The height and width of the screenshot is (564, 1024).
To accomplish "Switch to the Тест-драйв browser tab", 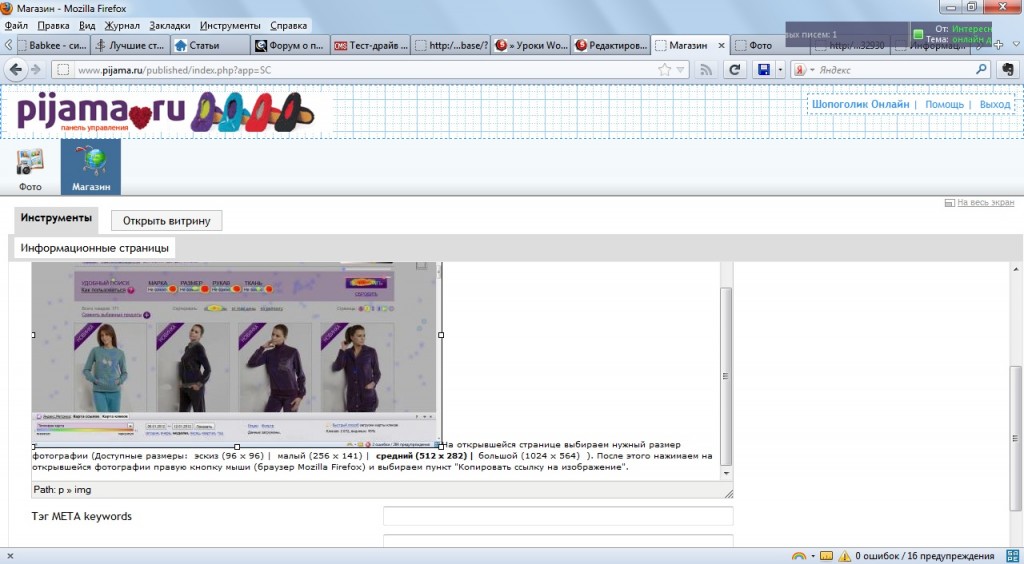I will pos(370,45).
